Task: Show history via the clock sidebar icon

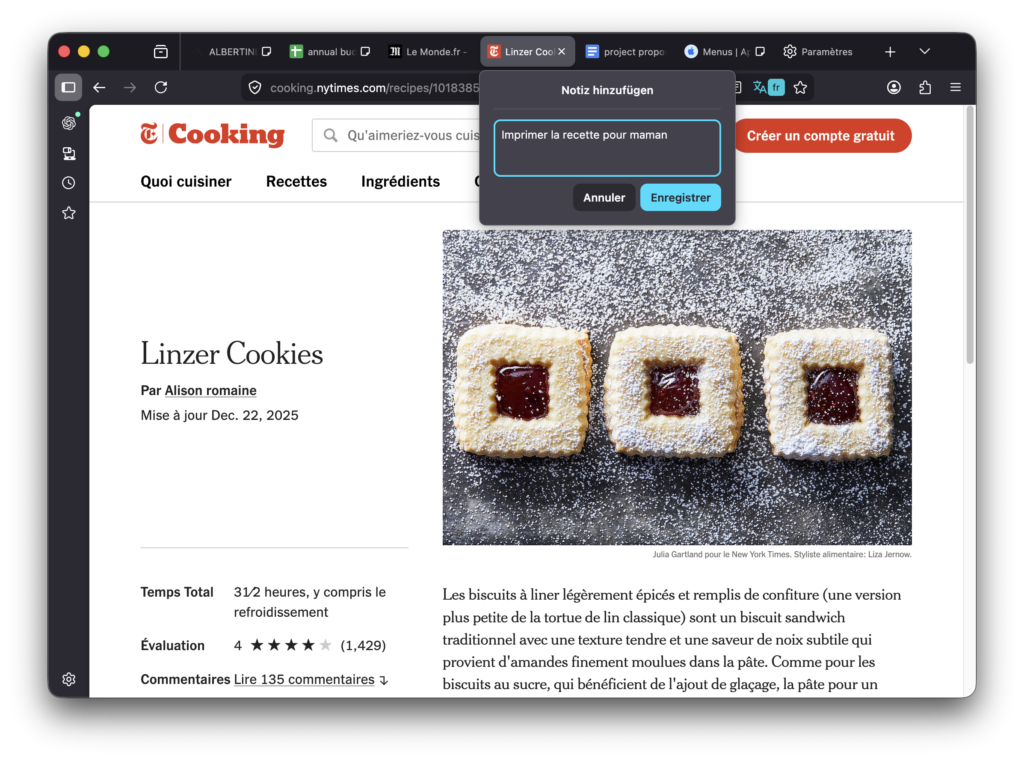Action: coord(69,183)
